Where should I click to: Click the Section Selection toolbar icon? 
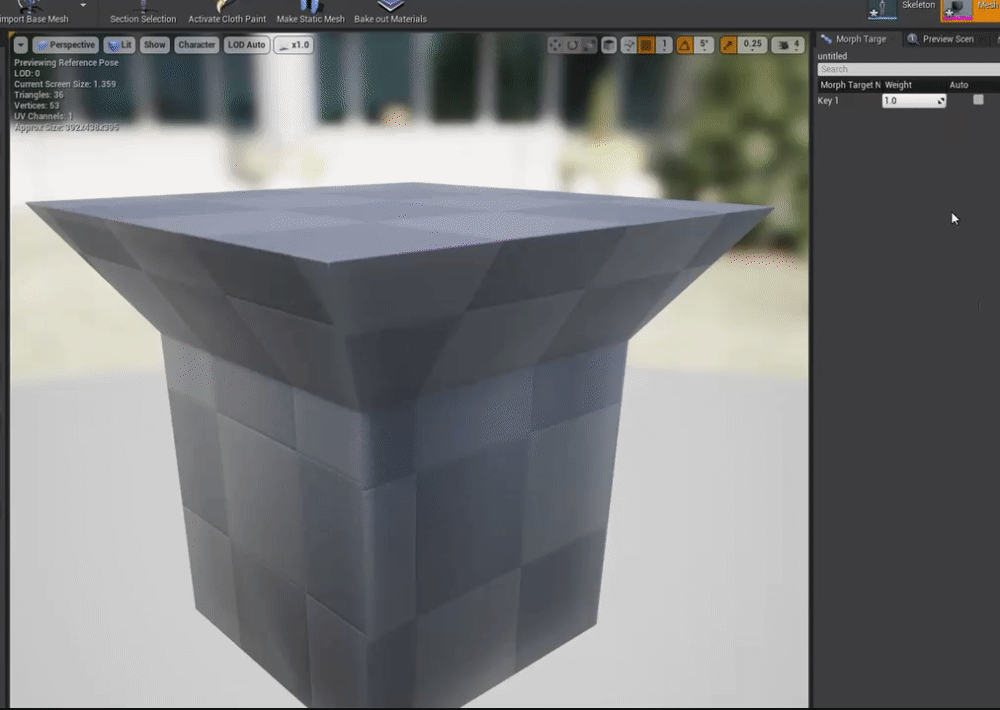[x=143, y=7]
